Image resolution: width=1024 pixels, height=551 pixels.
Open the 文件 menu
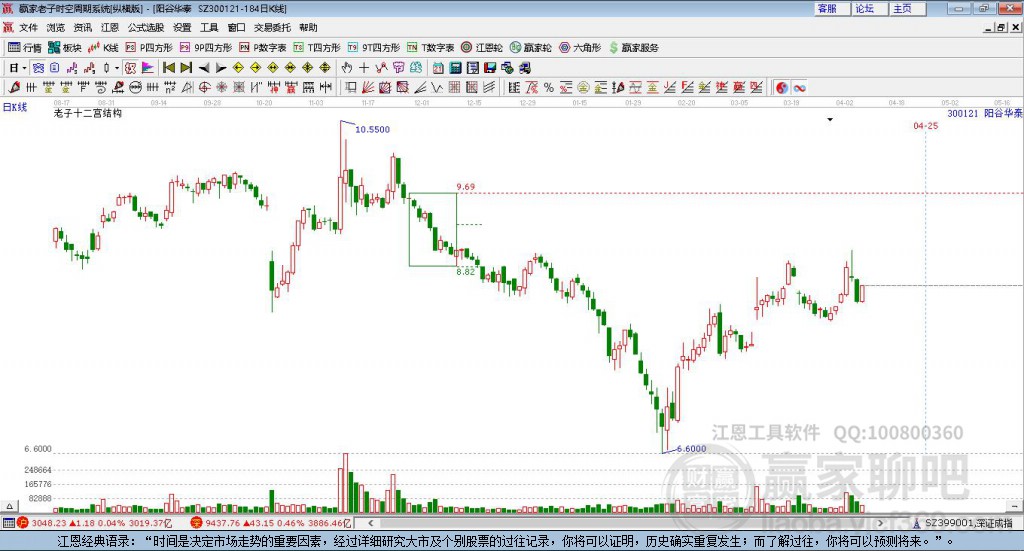(x=28, y=27)
